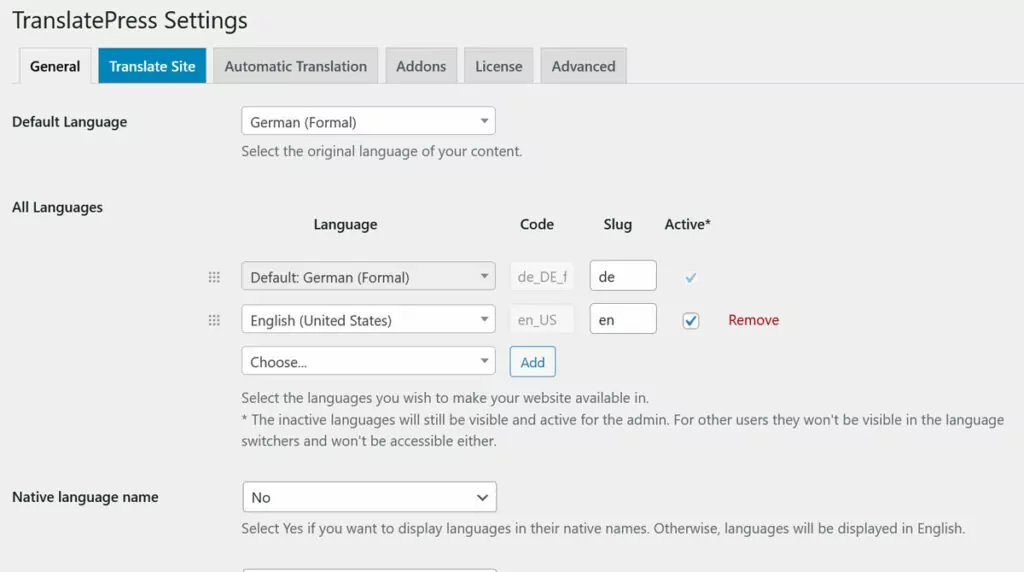Click the text 'Select the original language of your content.'
The height and width of the screenshot is (572, 1024).
(x=381, y=151)
